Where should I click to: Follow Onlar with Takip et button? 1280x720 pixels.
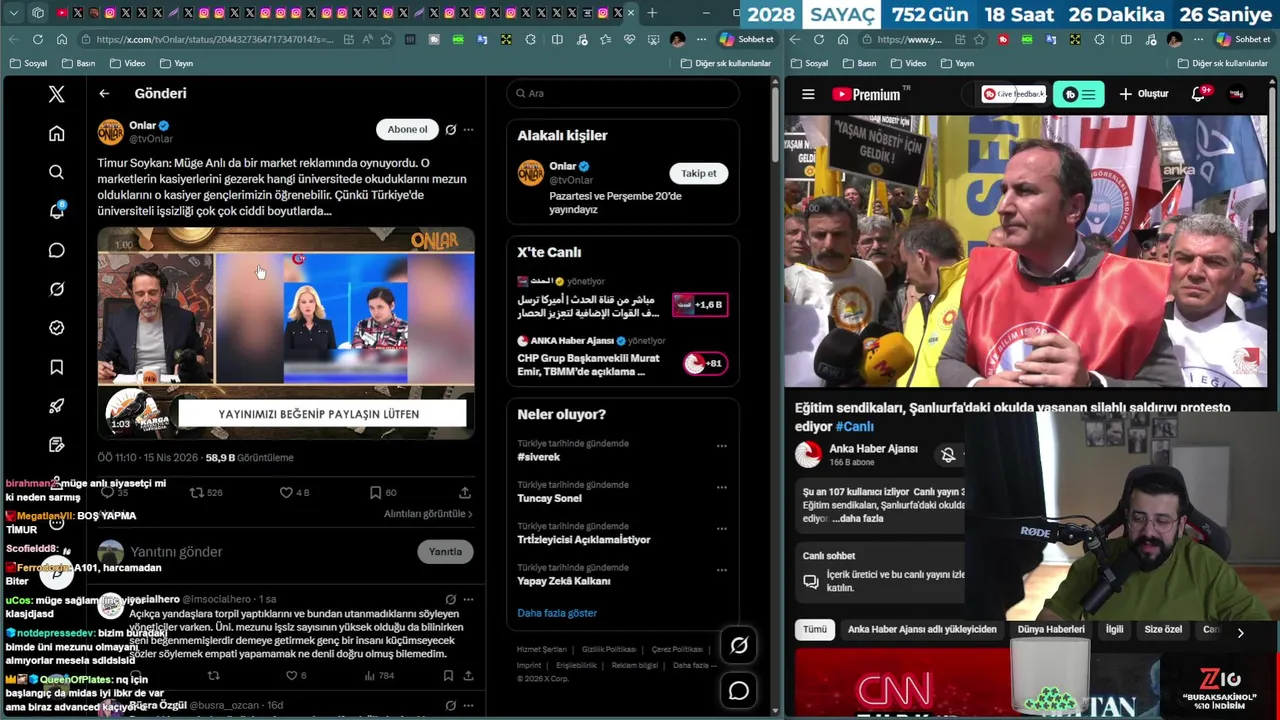click(699, 173)
